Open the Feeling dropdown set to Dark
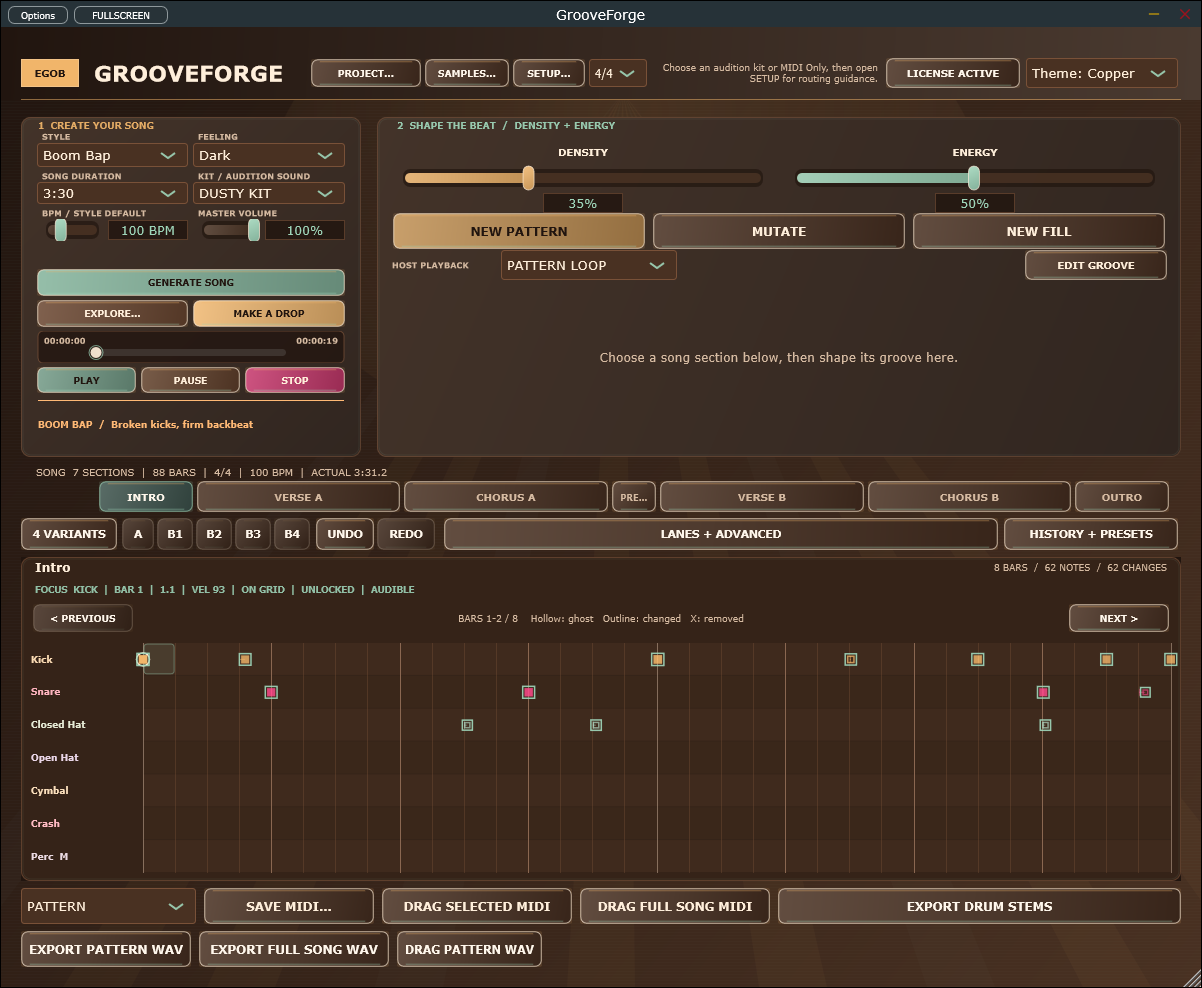Screen dimensions: 1202x988 click(269, 155)
